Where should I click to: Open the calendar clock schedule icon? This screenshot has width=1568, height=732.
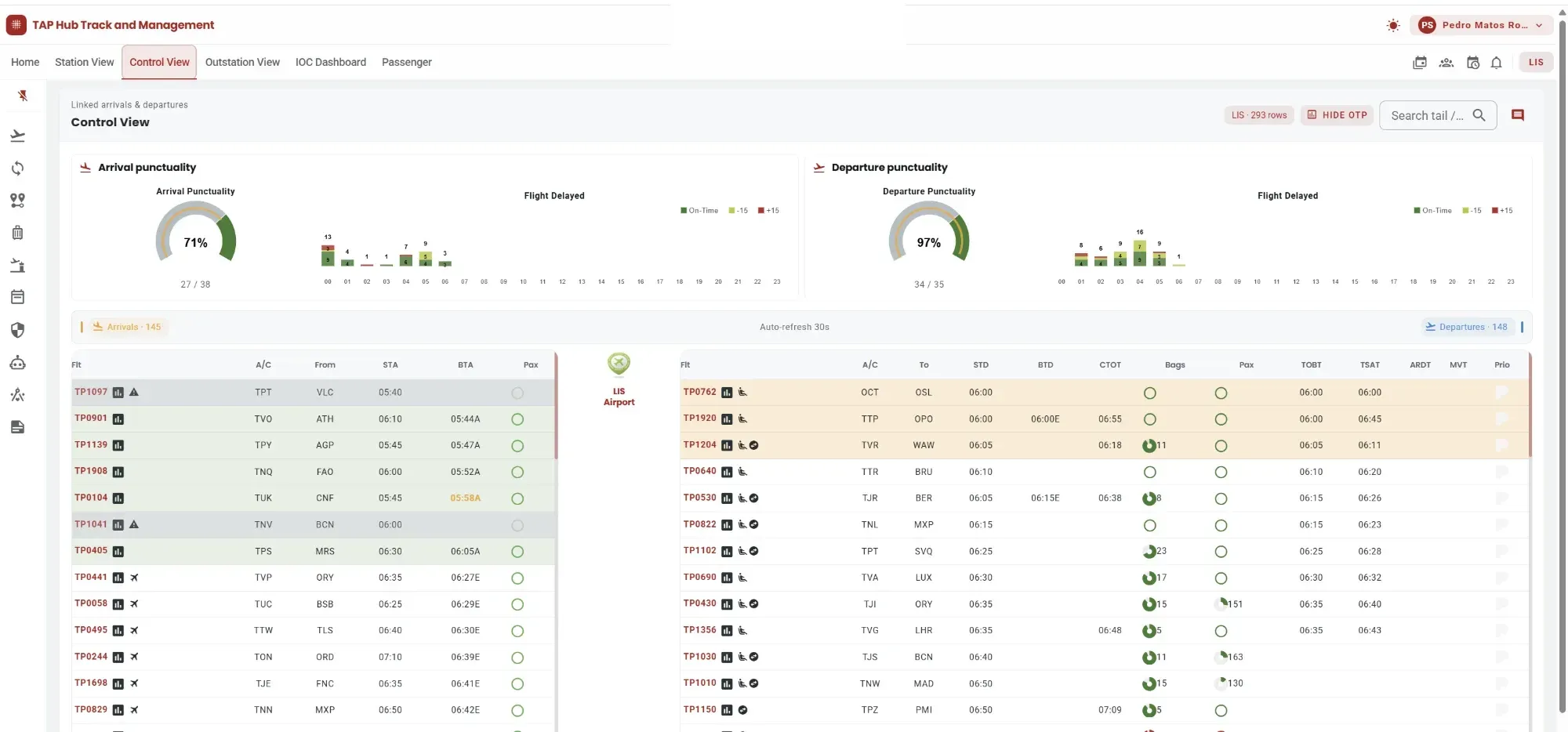coord(1473,63)
